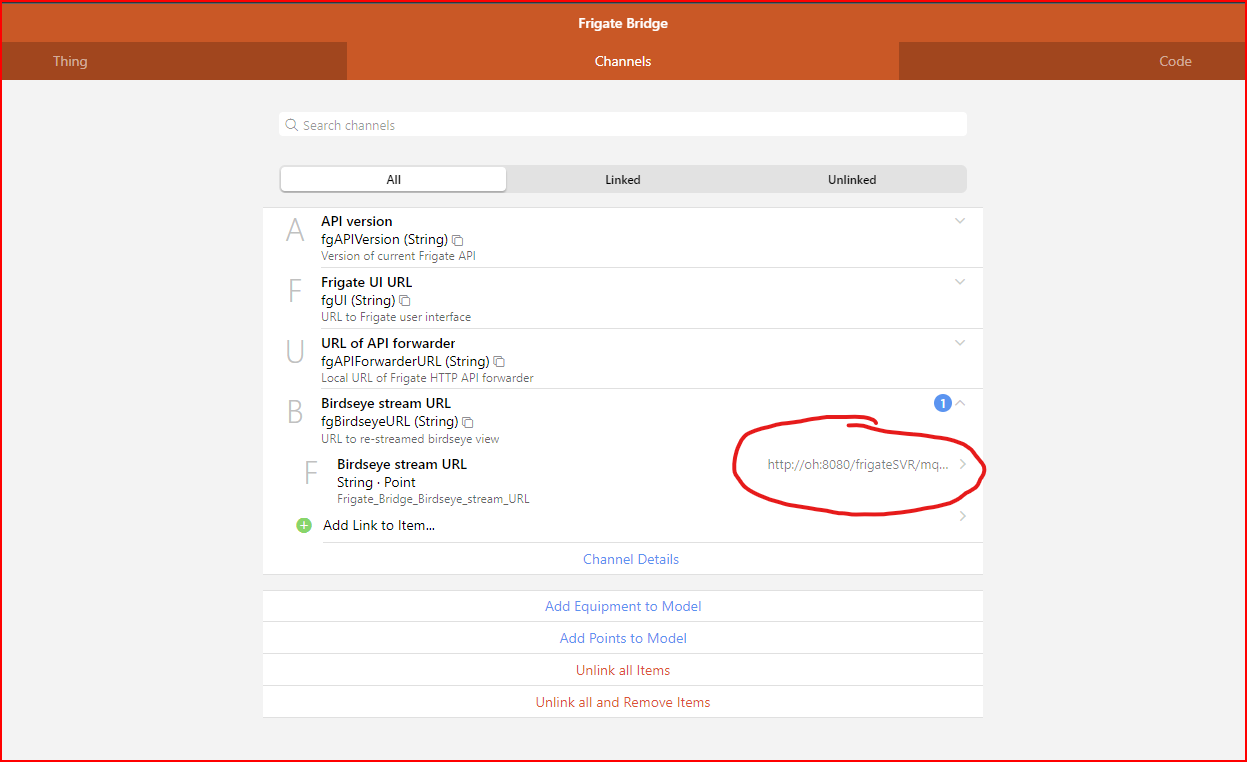Image resolution: width=1247 pixels, height=762 pixels.
Task: Copy fgUI channel ID icon
Action: click(x=405, y=301)
